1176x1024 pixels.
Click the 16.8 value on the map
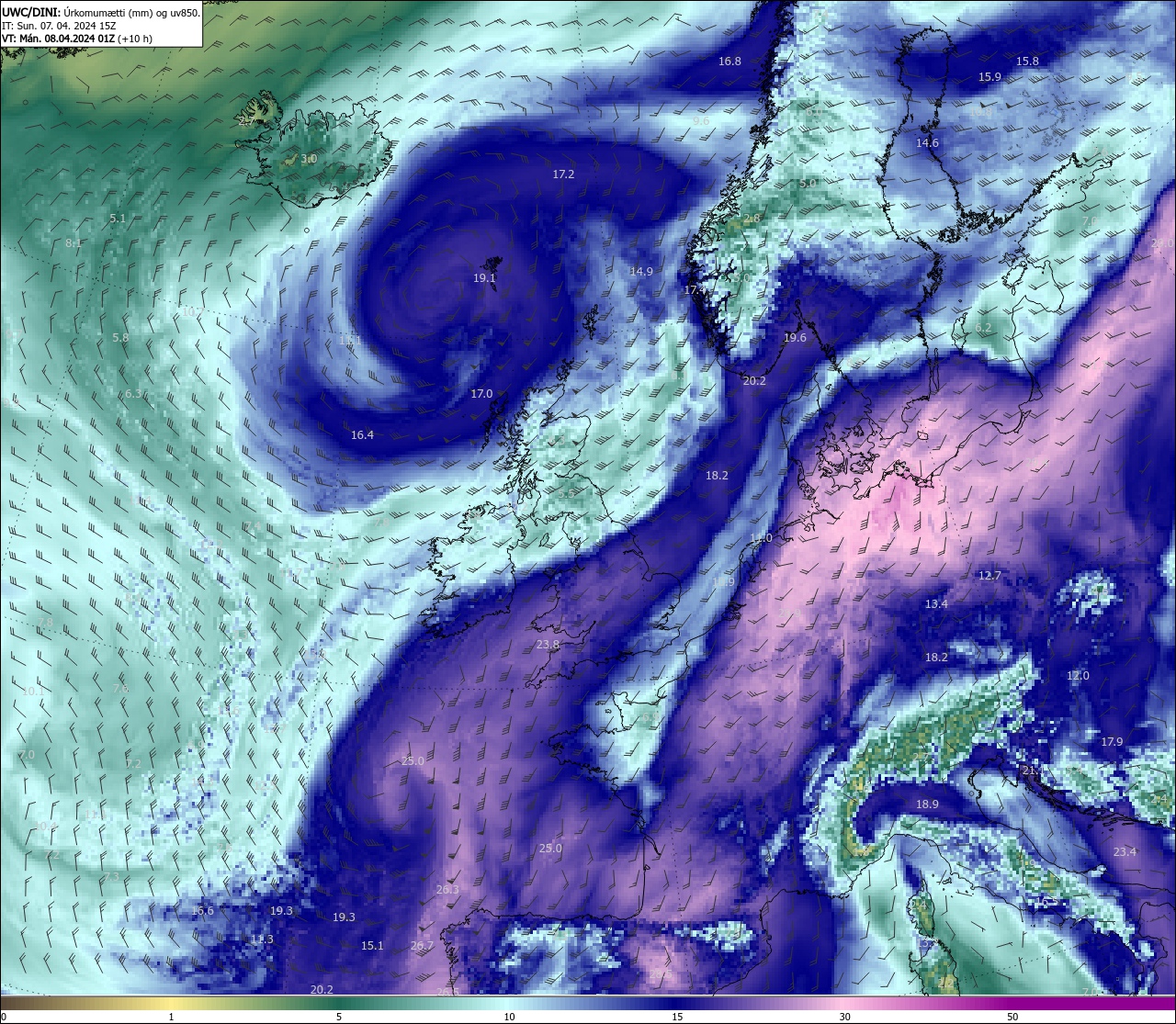[x=729, y=61]
